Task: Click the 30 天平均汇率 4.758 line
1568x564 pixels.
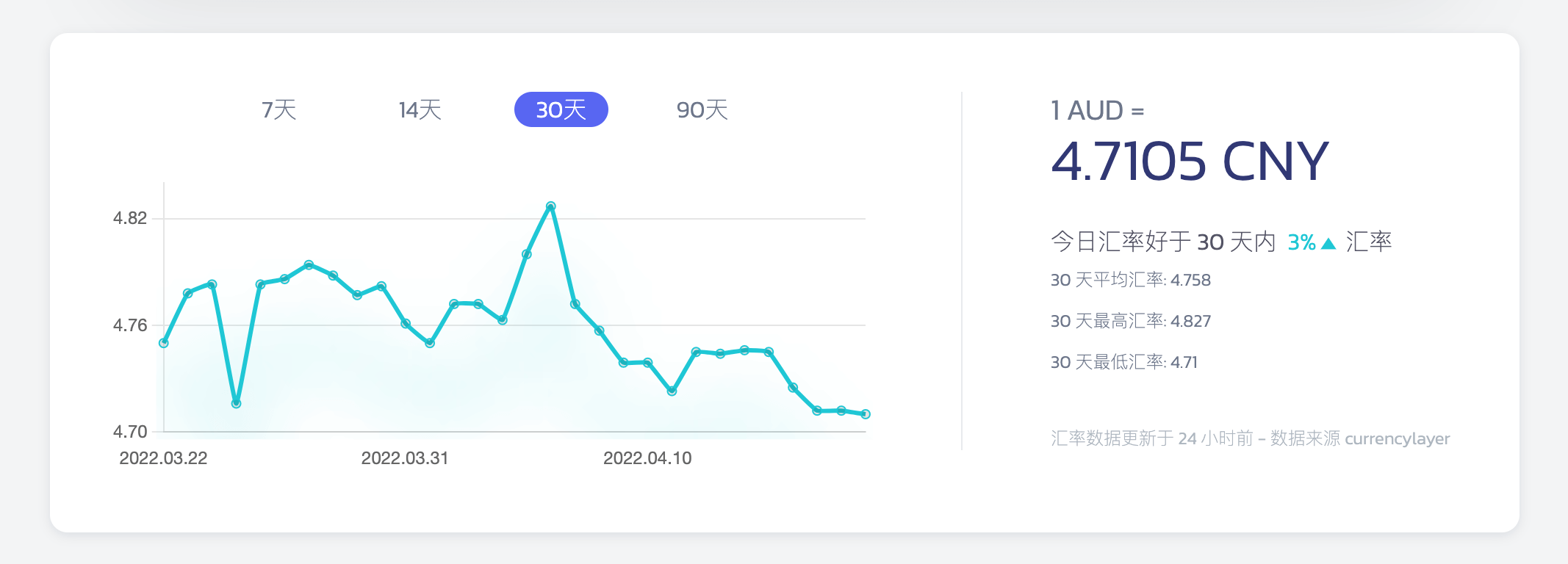Action: click(1130, 280)
